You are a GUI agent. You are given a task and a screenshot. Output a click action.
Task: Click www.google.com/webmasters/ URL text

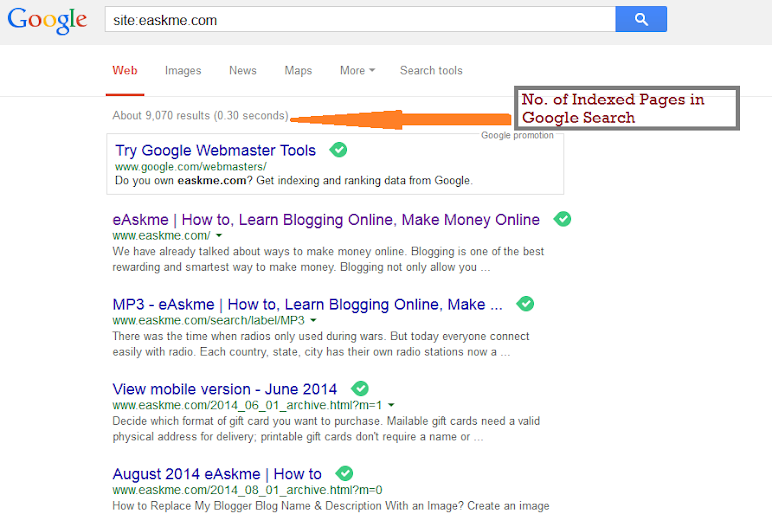tap(191, 166)
